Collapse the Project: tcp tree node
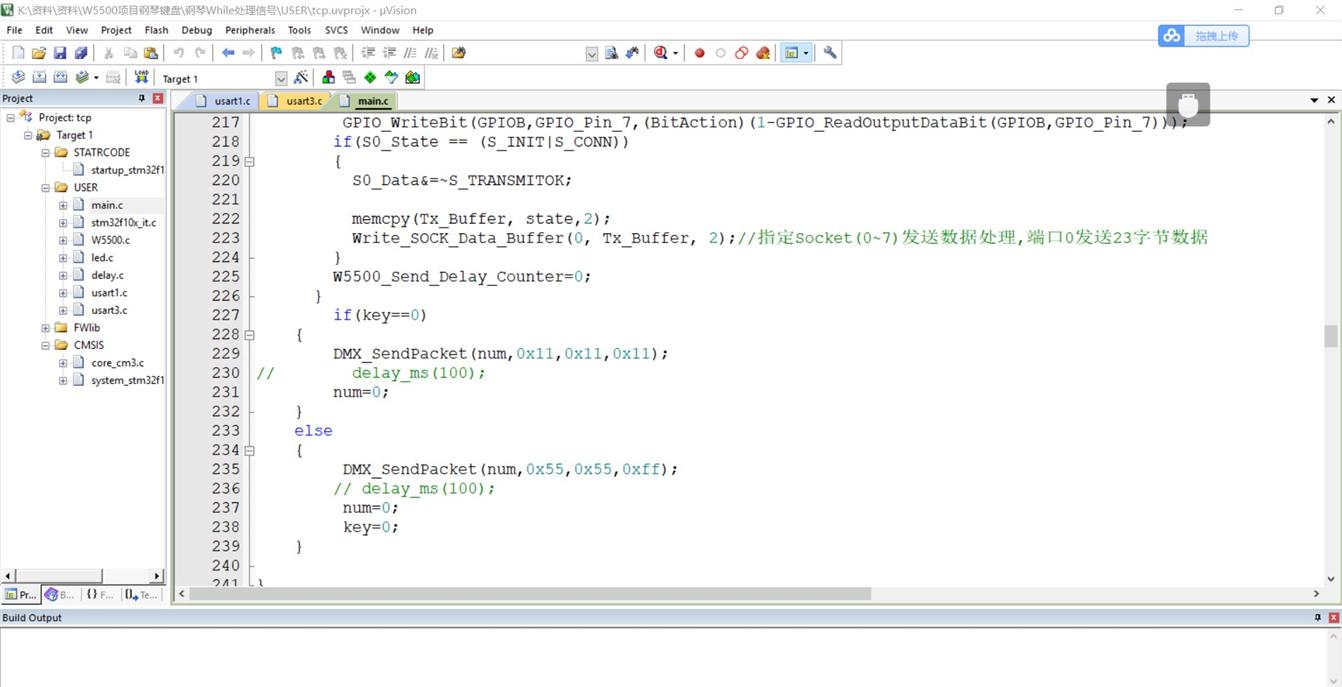Viewport: 1342px width, 687px height. 10,118
